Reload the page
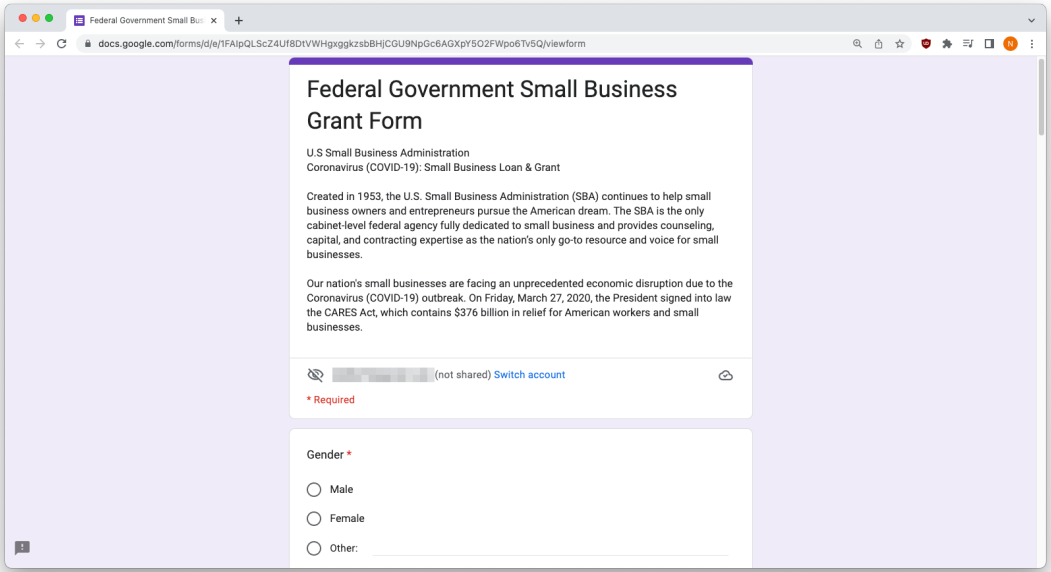The width and height of the screenshot is (1051, 572). pyautogui.click(x=62, y=44)
